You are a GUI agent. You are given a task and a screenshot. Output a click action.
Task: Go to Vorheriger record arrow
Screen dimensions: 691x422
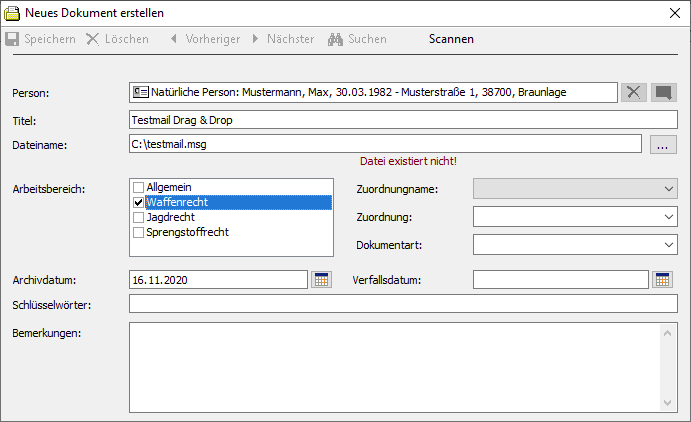[x=174, y=39]
